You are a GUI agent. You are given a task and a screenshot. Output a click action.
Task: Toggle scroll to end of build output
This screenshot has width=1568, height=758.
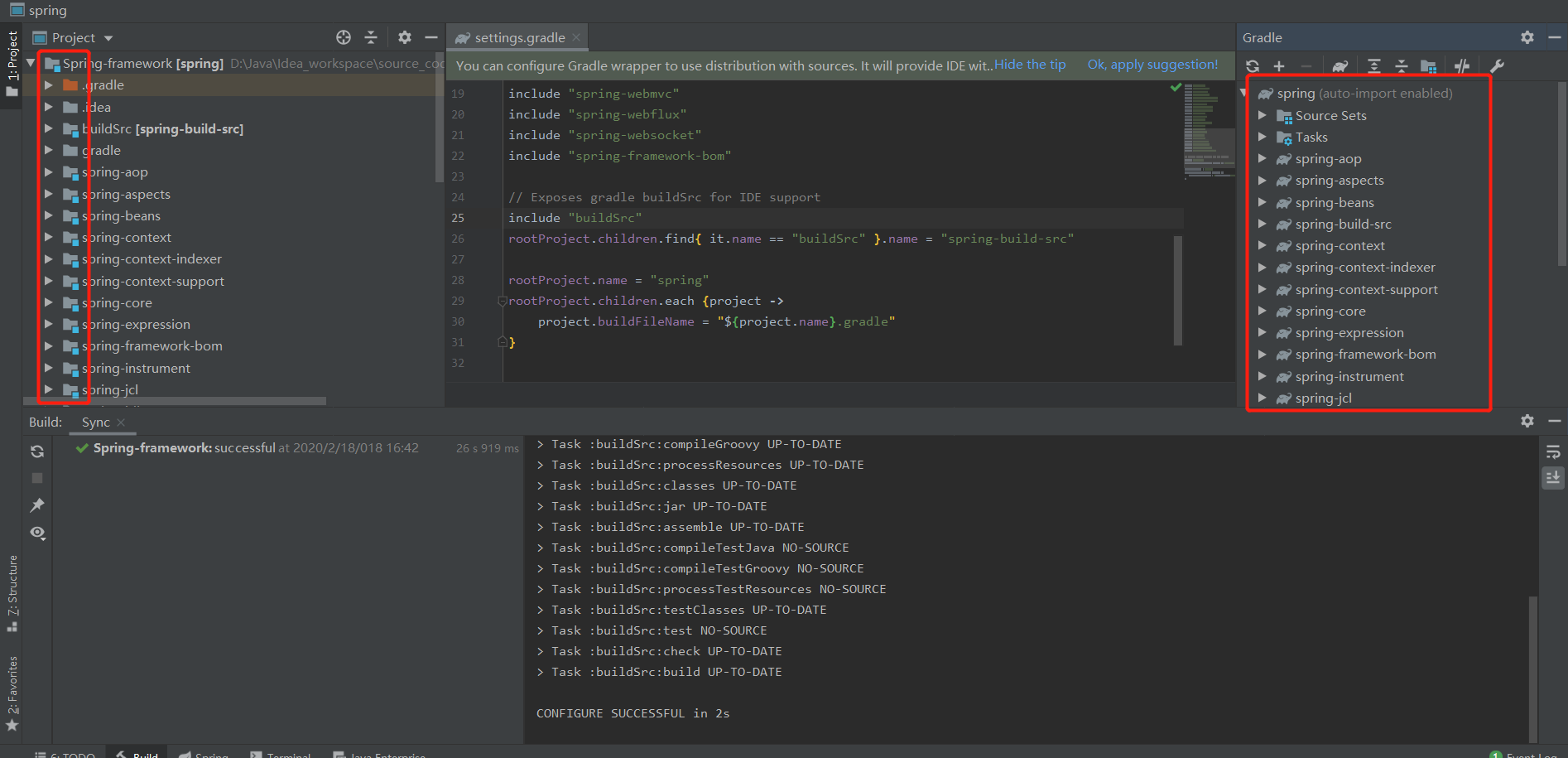tap(1553, 477)
